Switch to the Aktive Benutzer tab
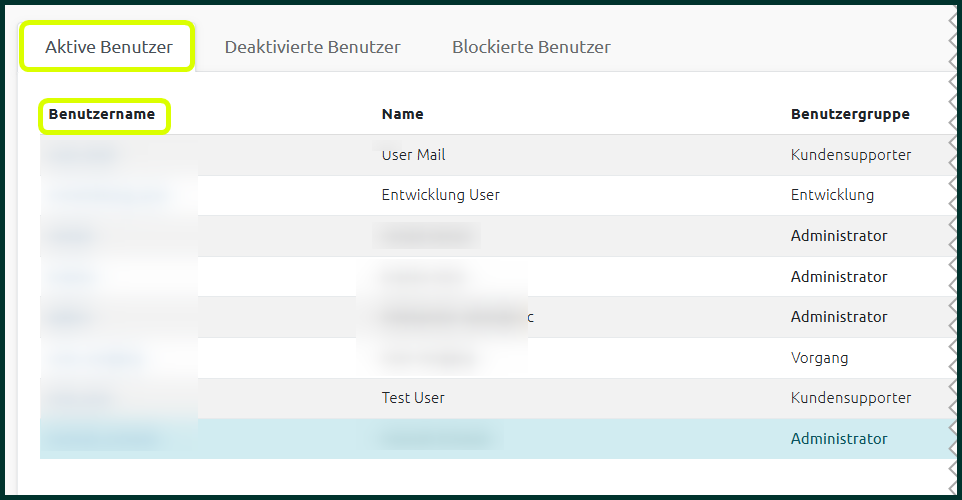The image size is (962, 500). (x=108, y=47)
